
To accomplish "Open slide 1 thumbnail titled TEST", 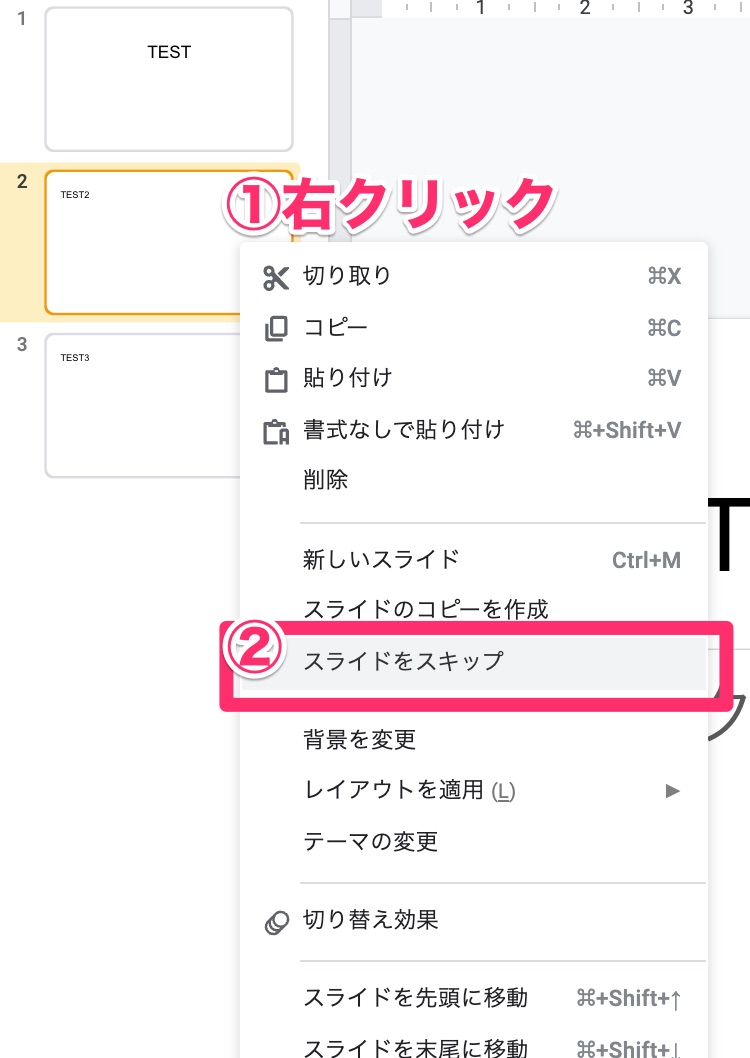I will (x=168, y=79).
